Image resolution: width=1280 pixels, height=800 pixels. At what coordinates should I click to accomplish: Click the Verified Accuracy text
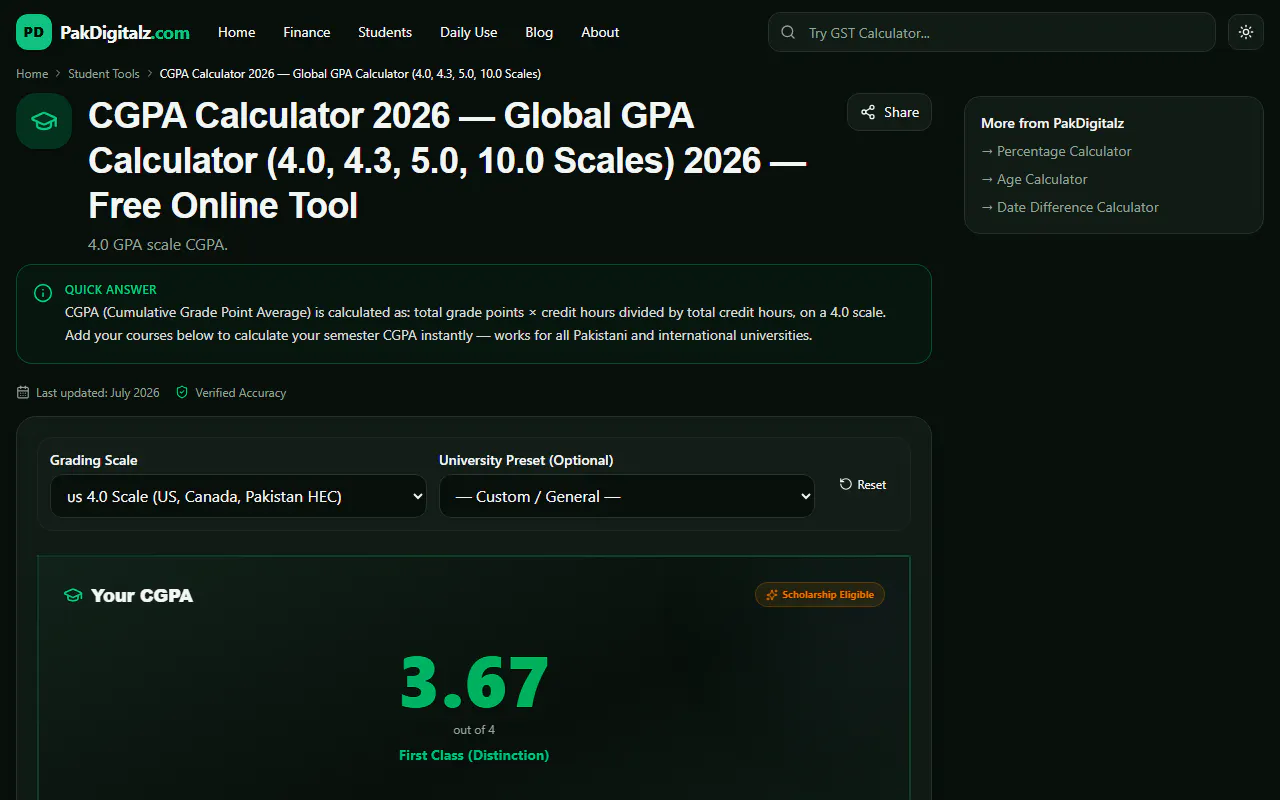[x=241, y=393]
